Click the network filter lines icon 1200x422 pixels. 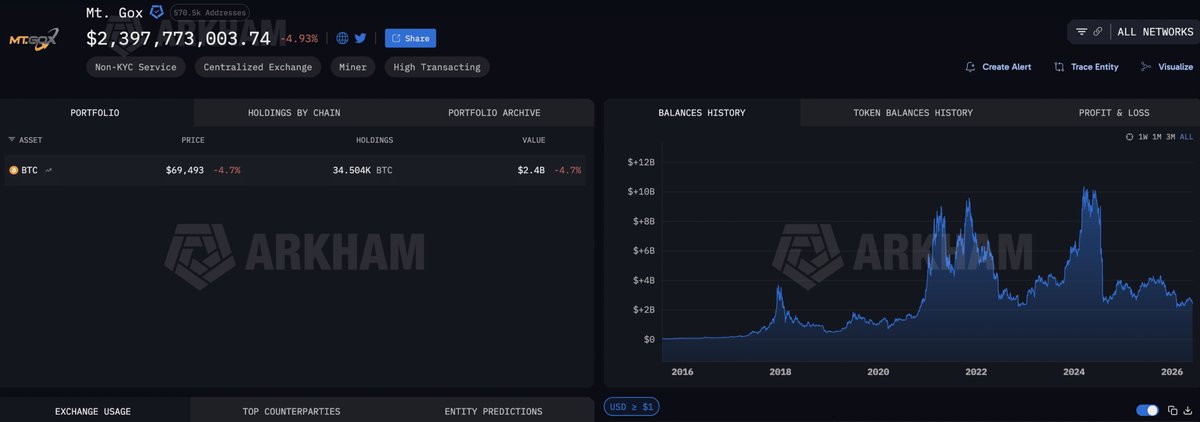point(1081,32)
